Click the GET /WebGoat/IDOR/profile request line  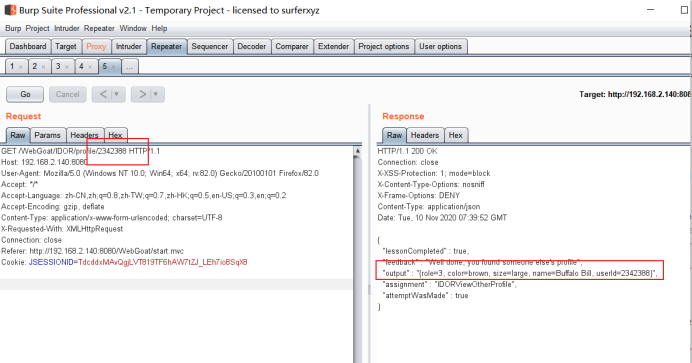coord(81,151)
